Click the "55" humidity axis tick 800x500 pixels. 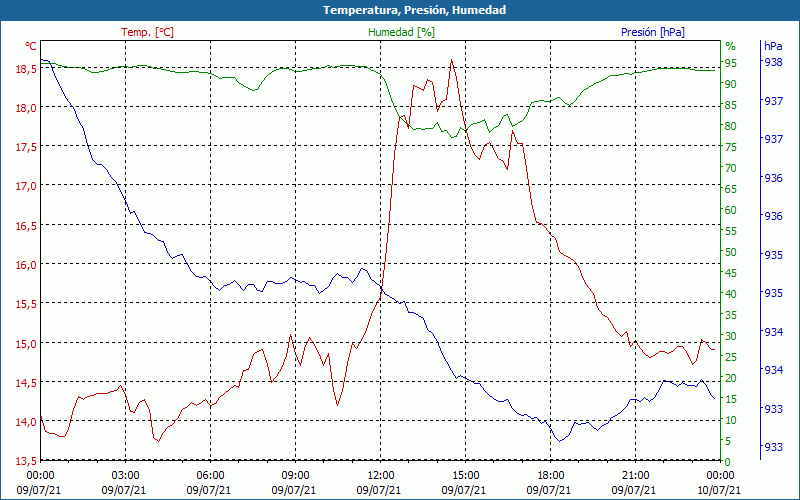pos(731,231)
